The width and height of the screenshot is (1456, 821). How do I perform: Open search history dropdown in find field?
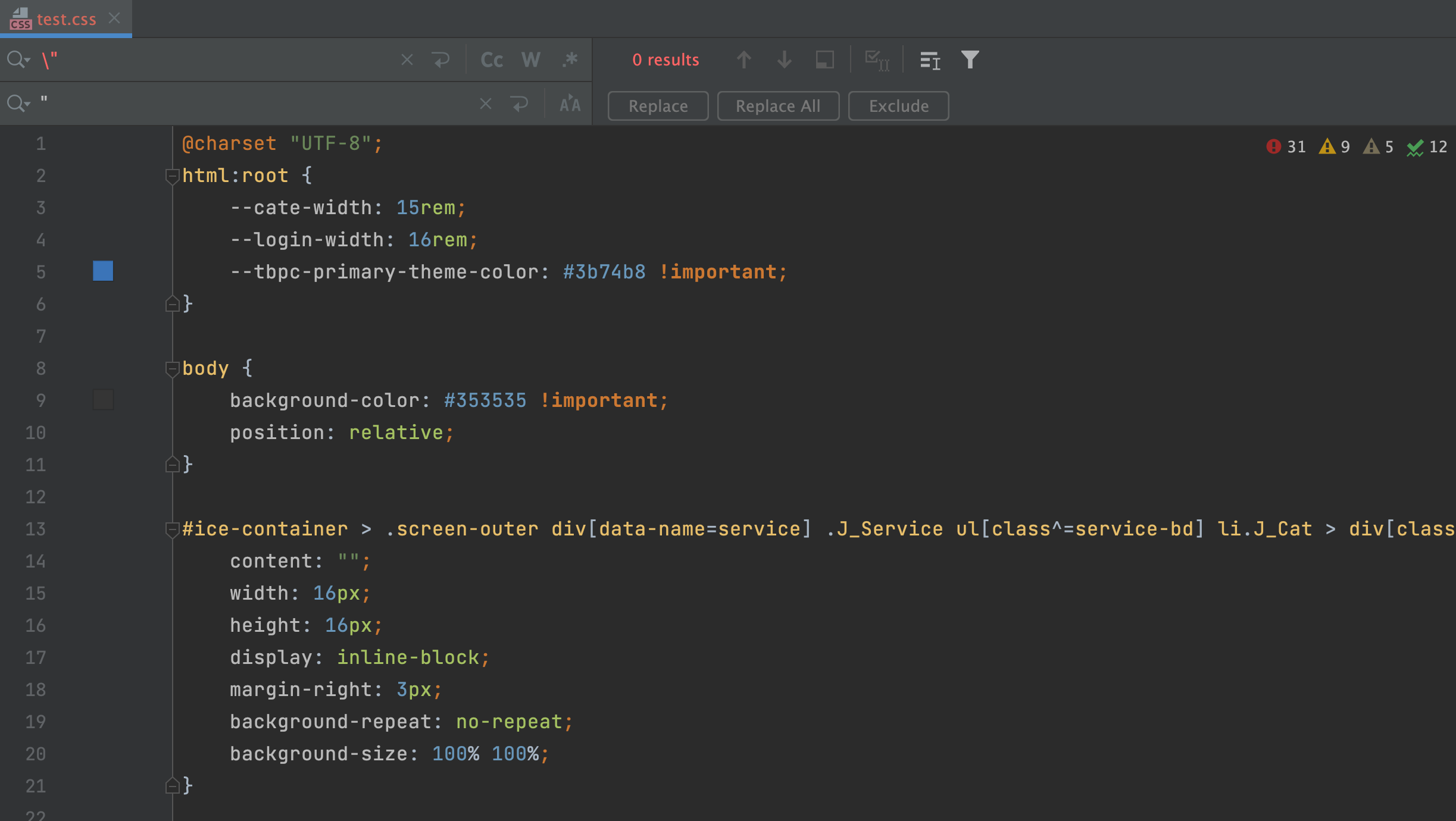coord(18,59)
